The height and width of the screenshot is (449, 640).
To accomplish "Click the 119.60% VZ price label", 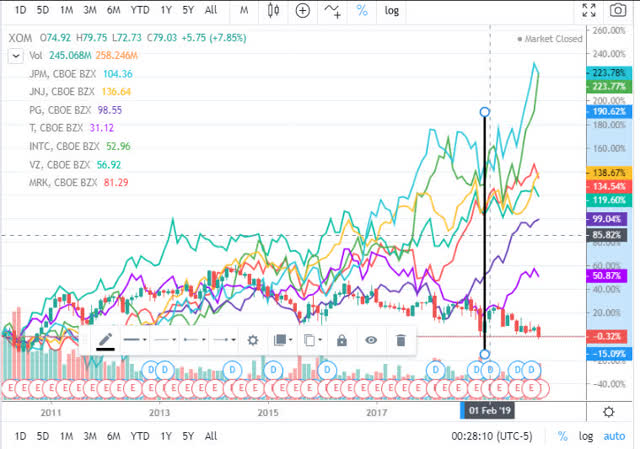I will (609, 200).
